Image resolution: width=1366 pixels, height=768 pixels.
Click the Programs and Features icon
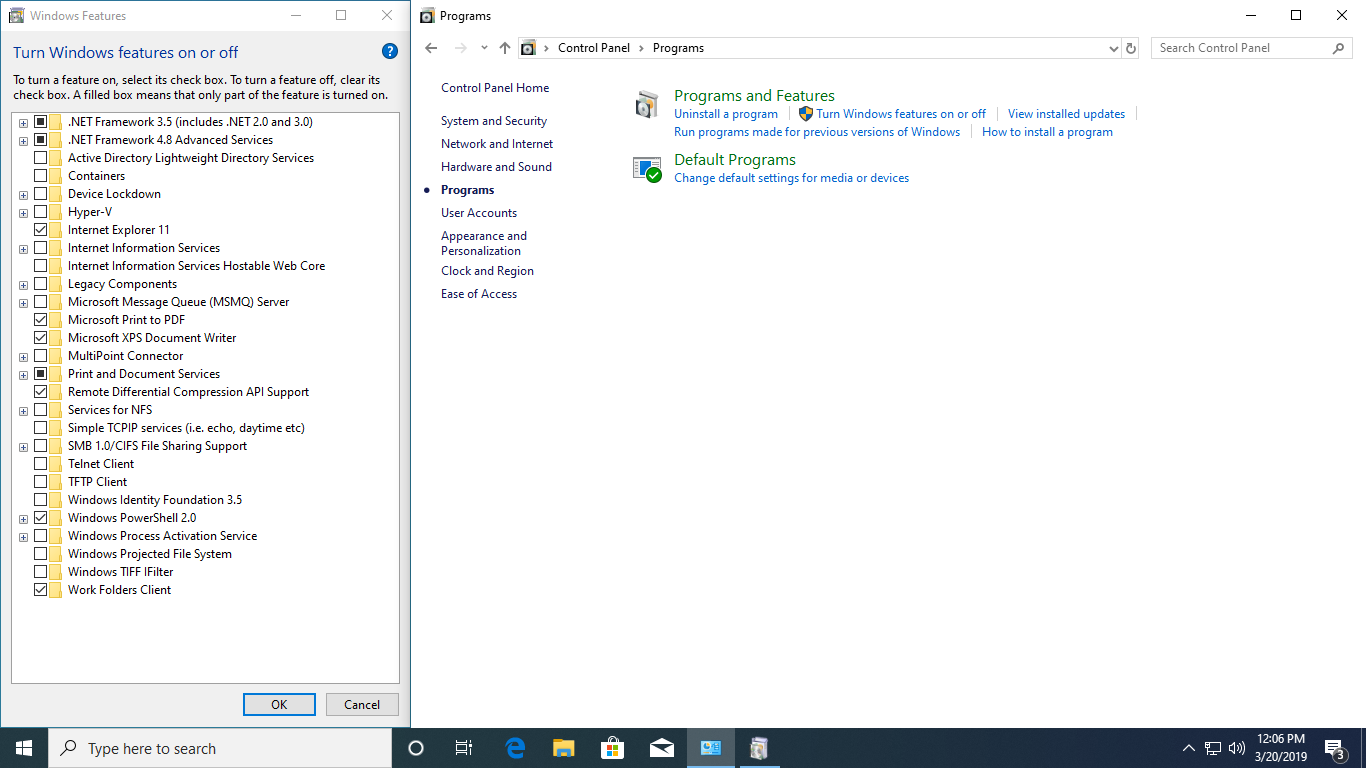[648, 104]
